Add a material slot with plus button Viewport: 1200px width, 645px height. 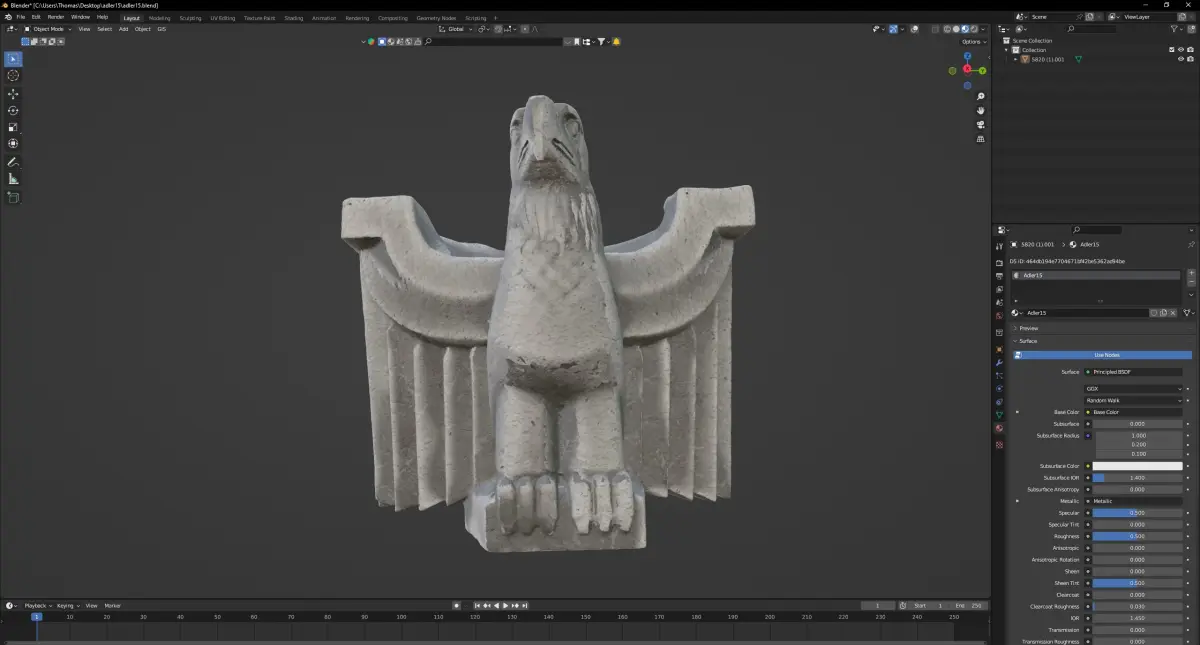1191,273
